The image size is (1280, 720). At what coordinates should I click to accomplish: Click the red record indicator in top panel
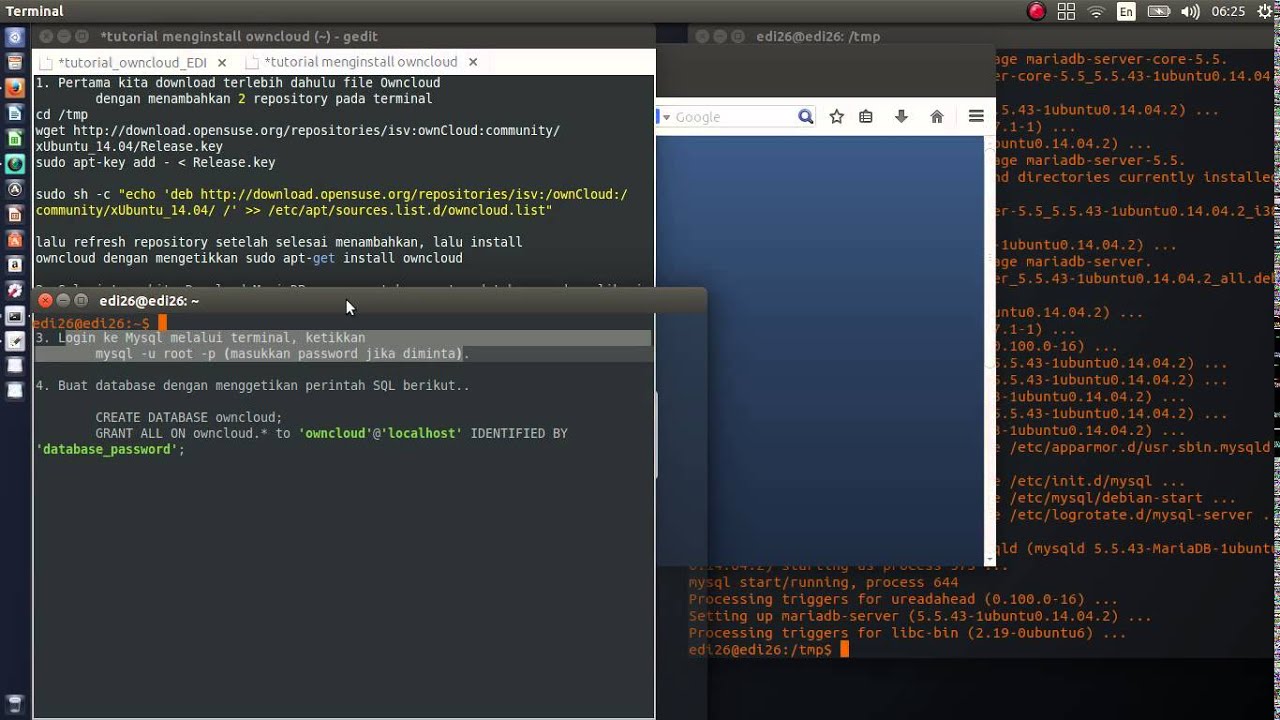[1036, 11]
